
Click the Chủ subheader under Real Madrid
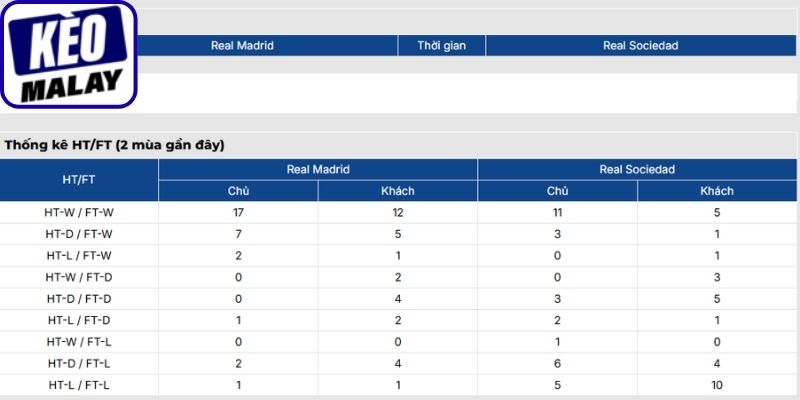238,191
